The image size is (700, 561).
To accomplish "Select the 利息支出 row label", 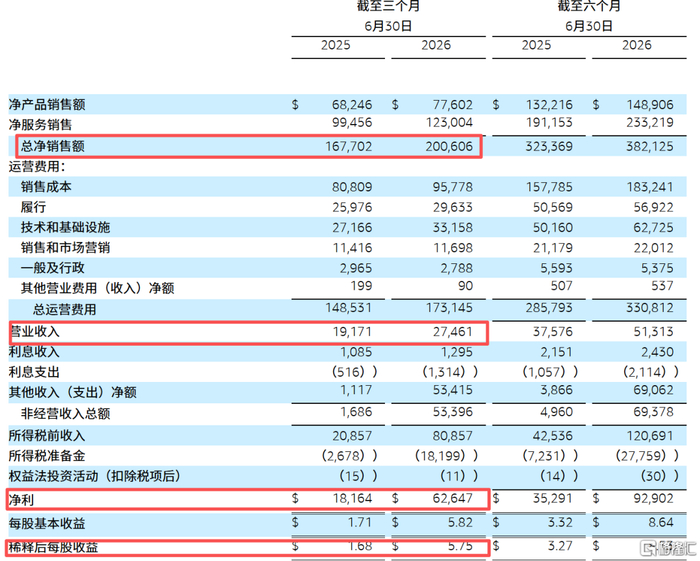I will [34, 372].
